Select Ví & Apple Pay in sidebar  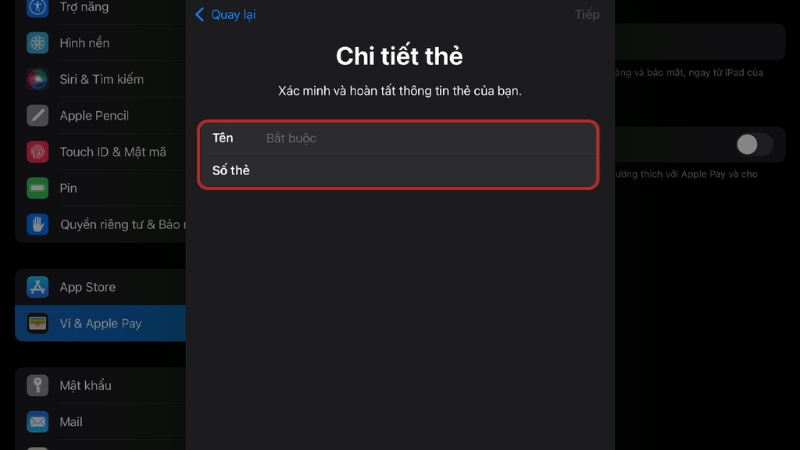pos(101,323)
